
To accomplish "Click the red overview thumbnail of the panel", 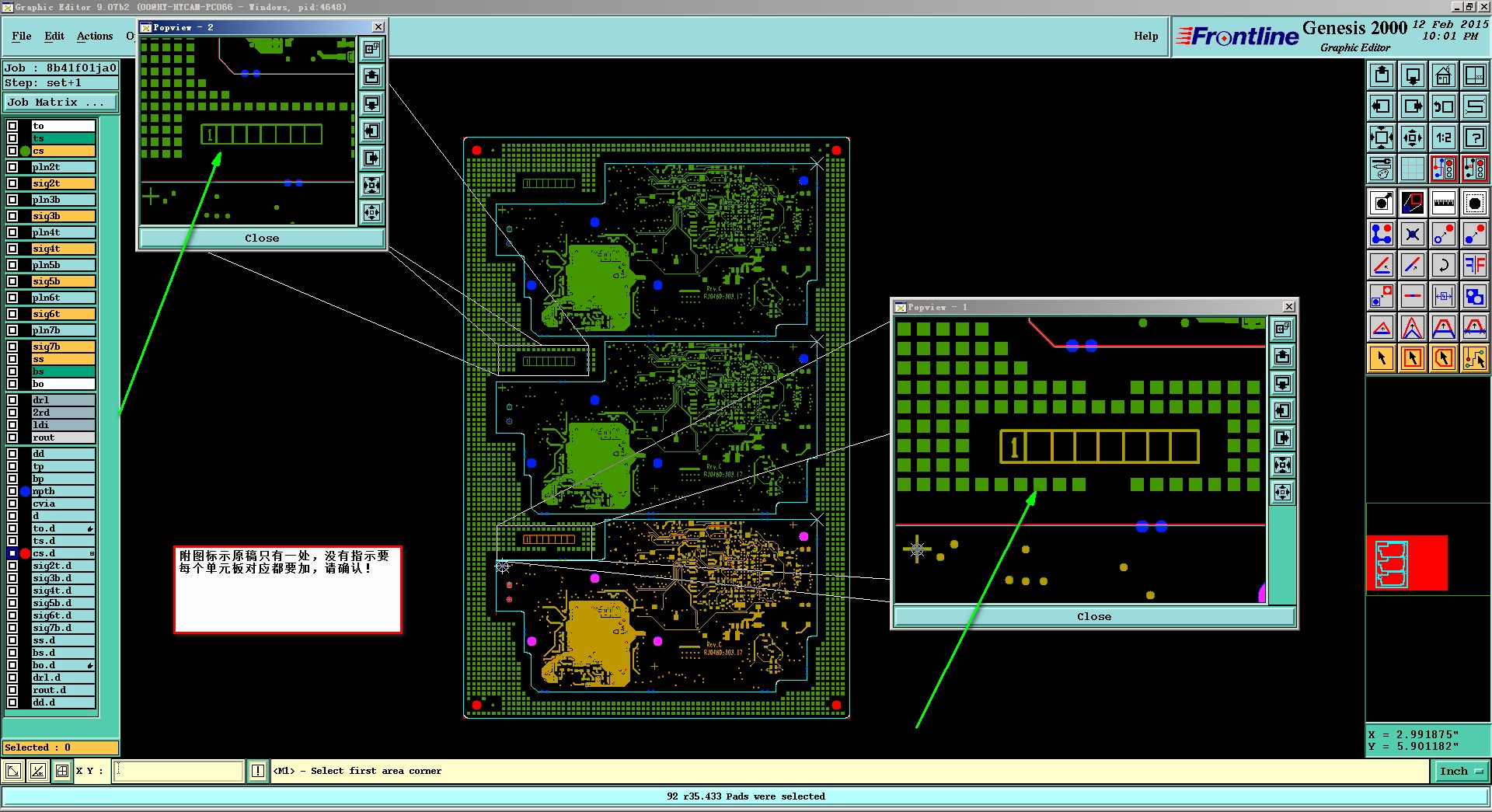I will (x=1407, y=563).
